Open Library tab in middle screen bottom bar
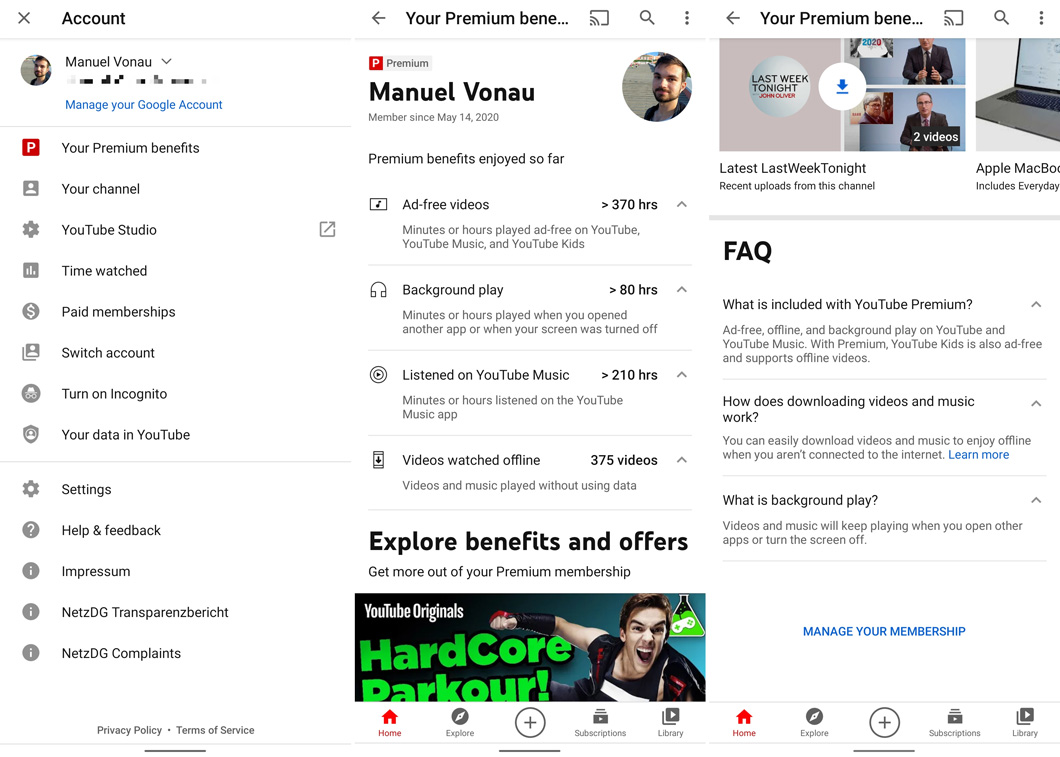The height and width of the screenshot is (757, 1060). pos(671,723)
